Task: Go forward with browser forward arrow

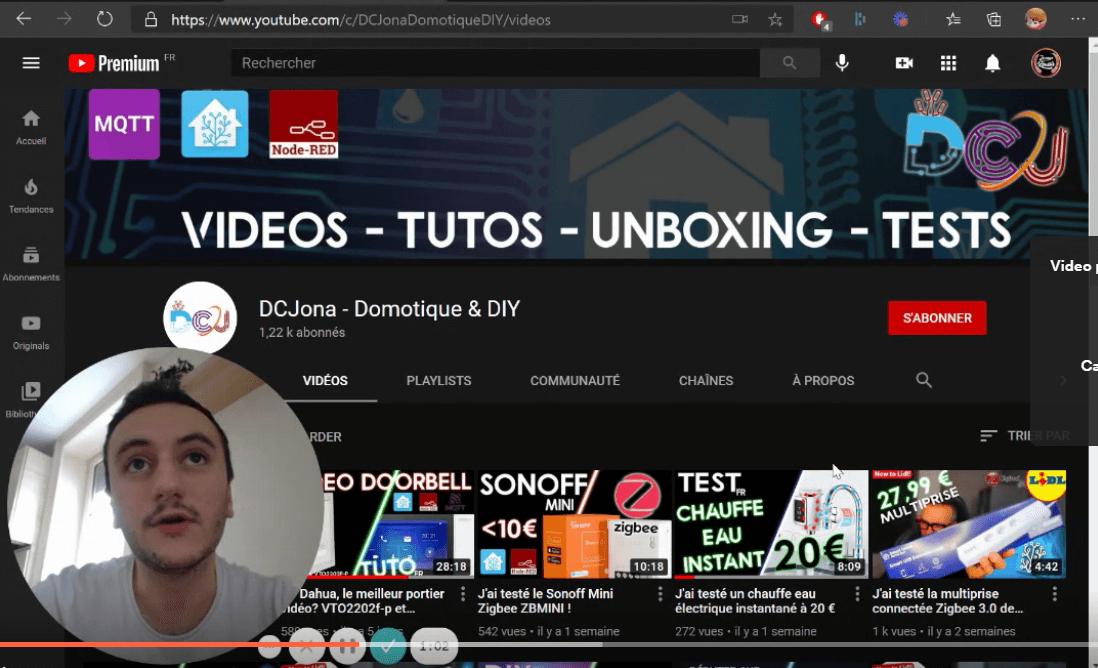Action: coord(64,19)
